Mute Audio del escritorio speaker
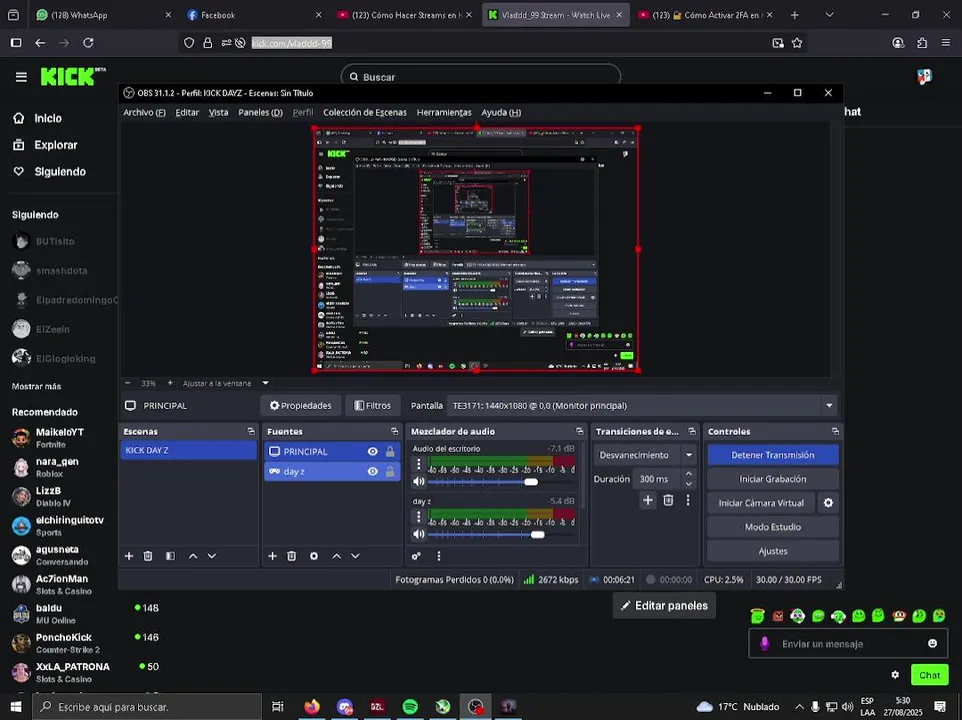 click(418, 481)
